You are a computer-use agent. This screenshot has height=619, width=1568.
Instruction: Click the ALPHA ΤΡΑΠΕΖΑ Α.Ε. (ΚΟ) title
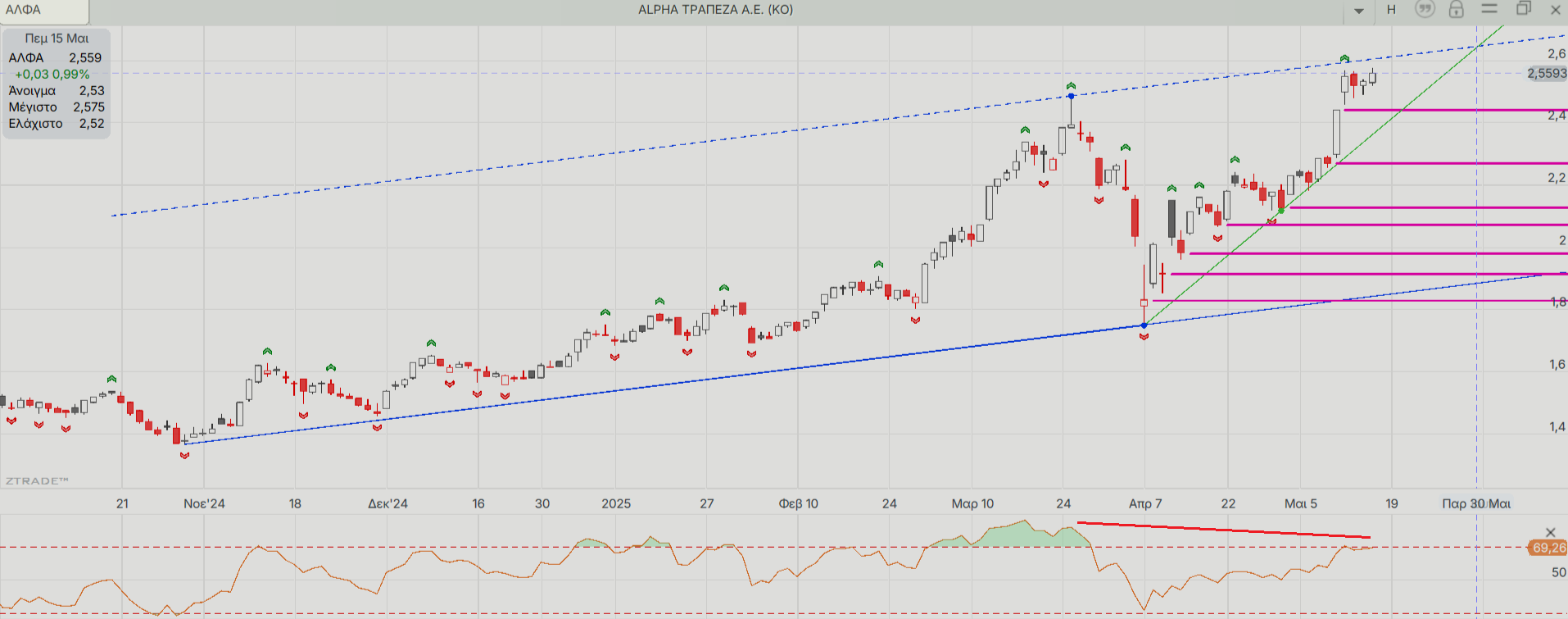pyautogui.click(x=715, y=10)
